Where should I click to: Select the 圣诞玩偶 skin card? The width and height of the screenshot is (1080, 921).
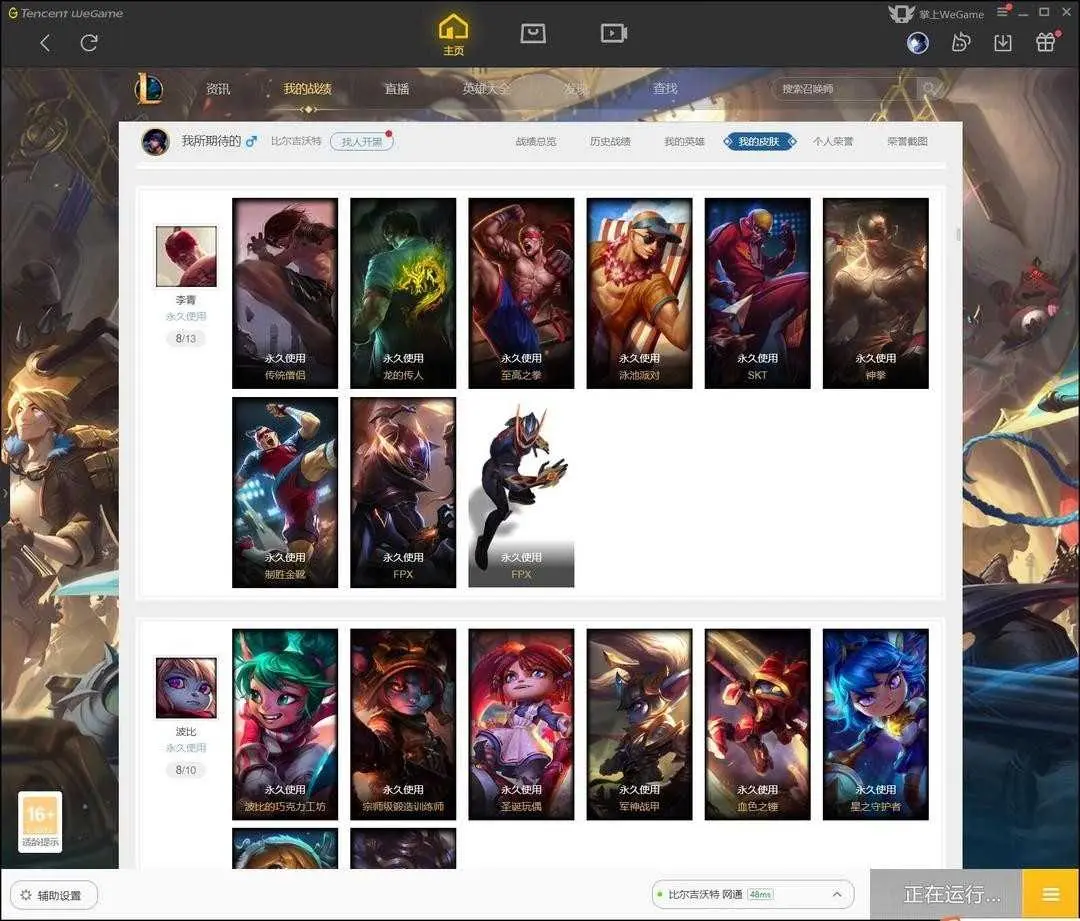point(521,725)
